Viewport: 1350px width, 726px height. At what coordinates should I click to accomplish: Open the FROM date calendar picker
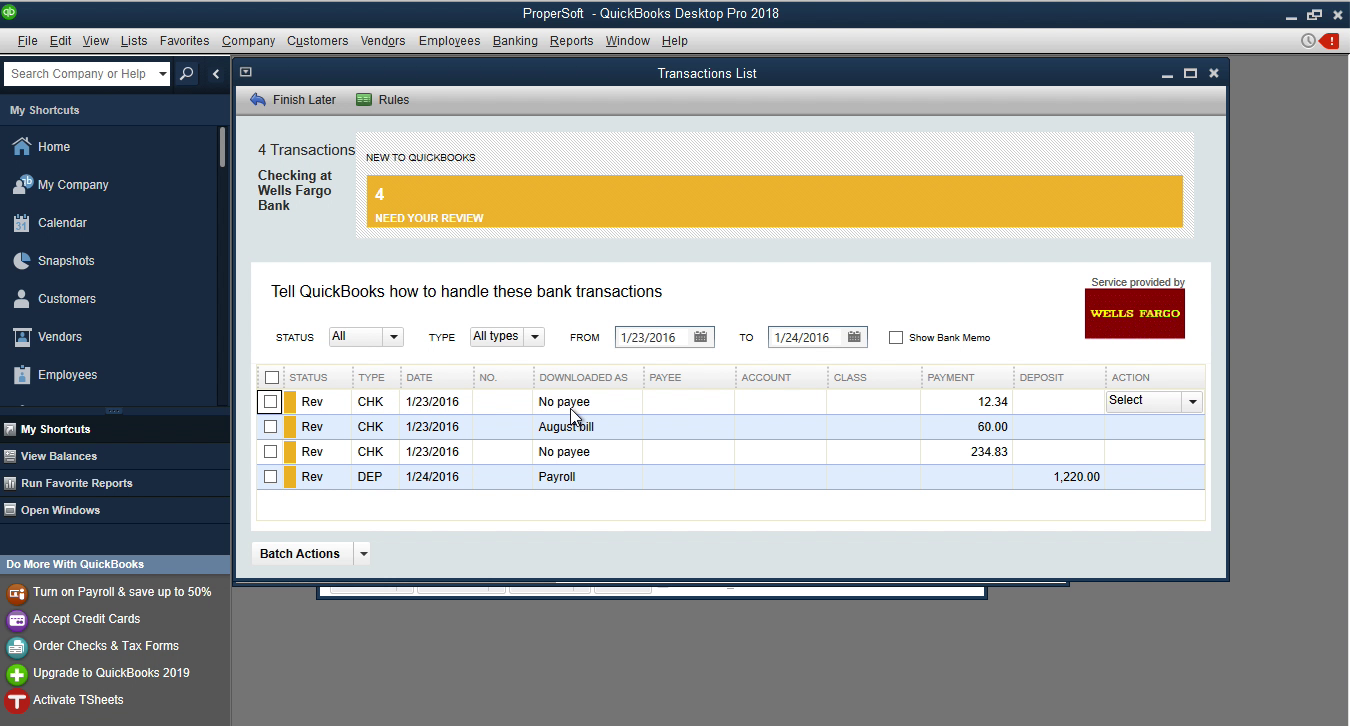[700, 337]
